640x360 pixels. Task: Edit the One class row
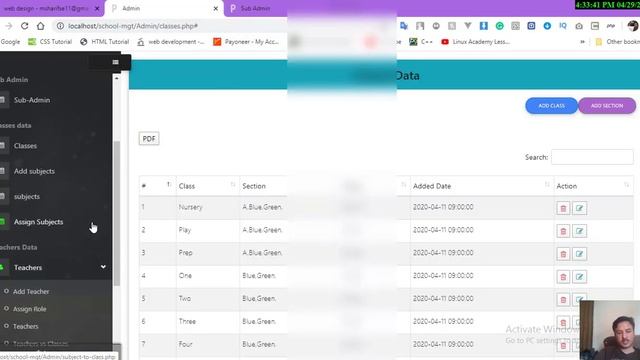click(579, 277)
